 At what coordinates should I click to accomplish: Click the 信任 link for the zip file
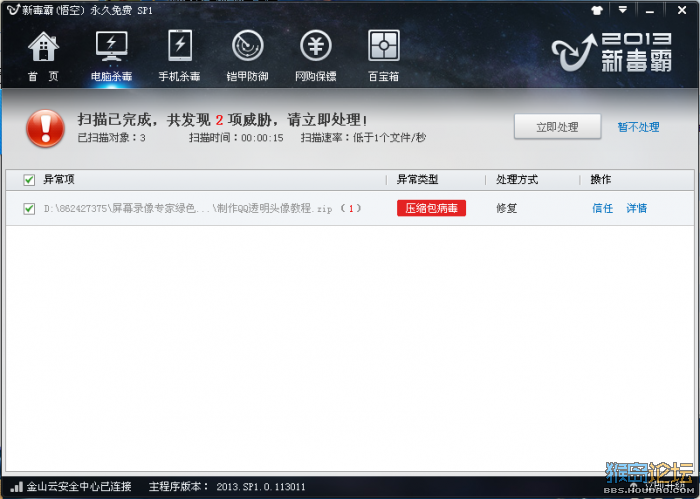pos(602,208)
